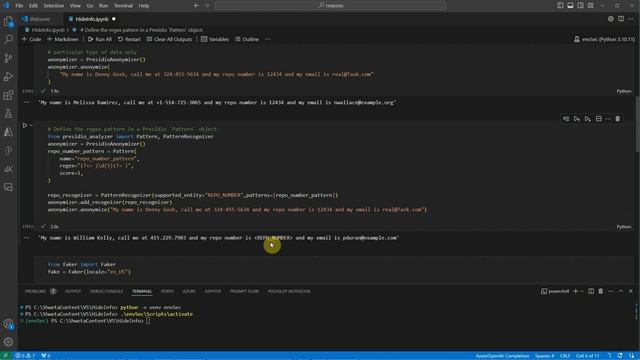640x360 pixels.
Task: Open more cell actions ellipsis
Action: (608, 119)
